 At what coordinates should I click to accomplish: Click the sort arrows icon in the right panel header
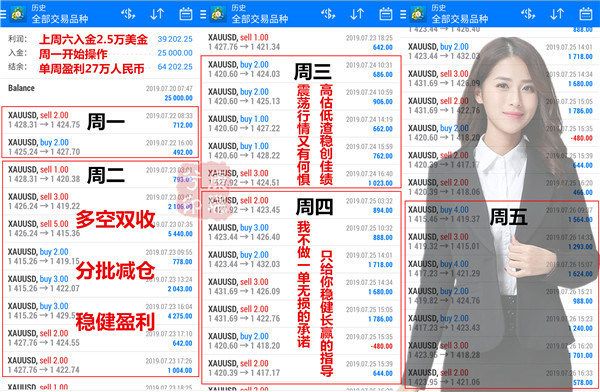pos(557,14)
